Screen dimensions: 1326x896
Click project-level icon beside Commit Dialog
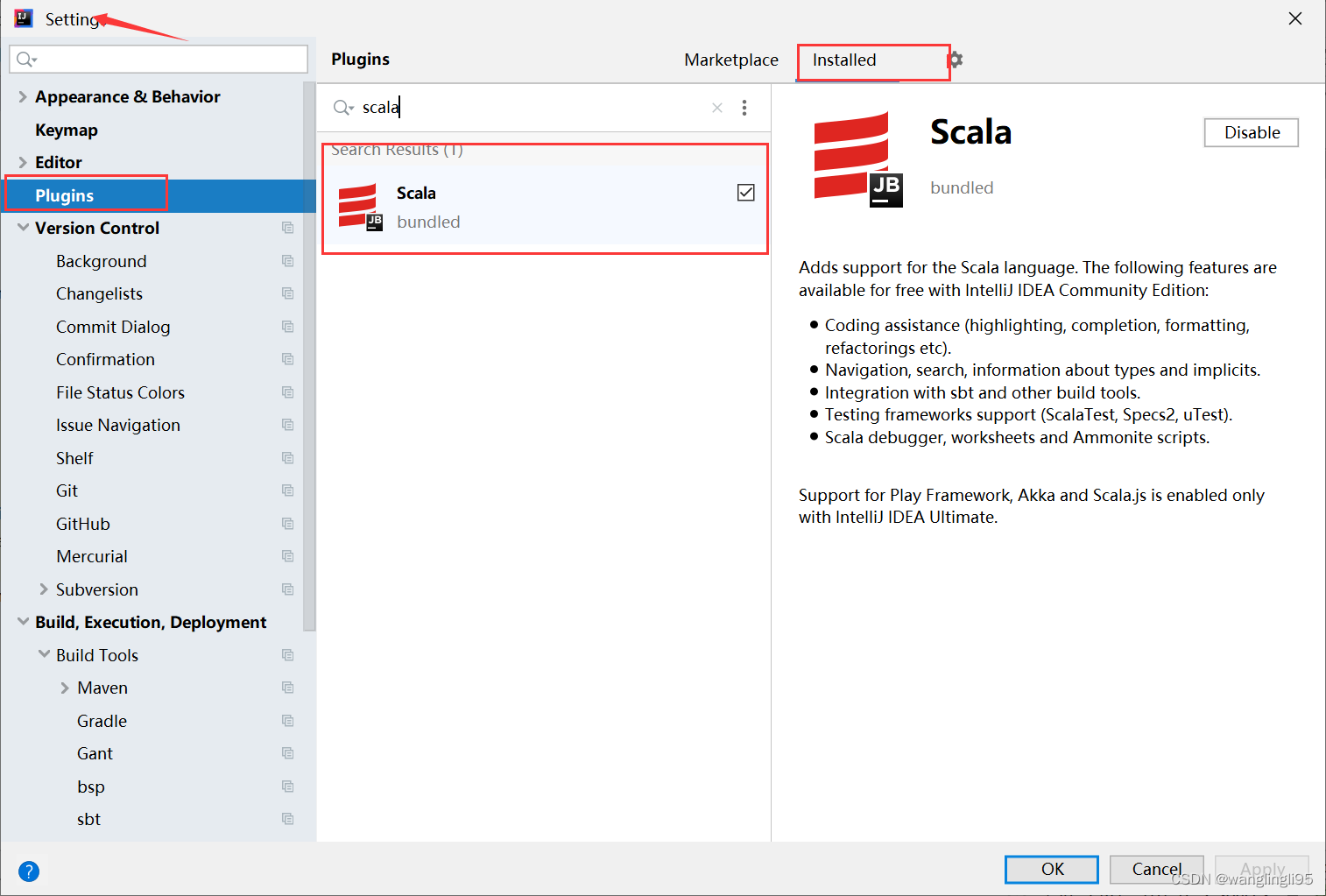287,327
